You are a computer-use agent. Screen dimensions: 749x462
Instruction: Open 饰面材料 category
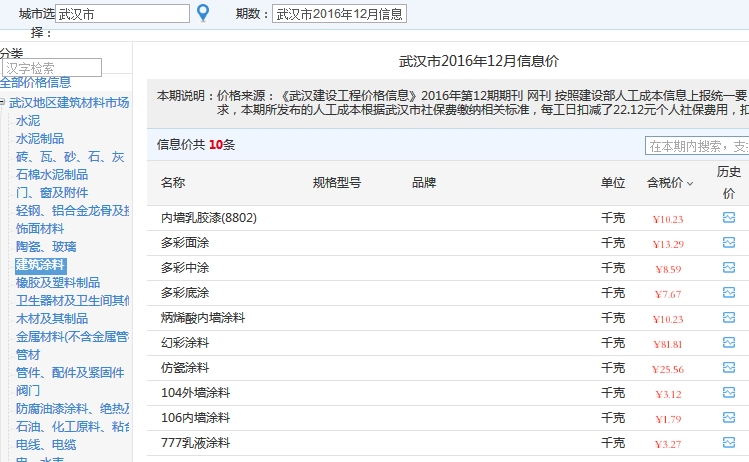(x=40, y=229)
